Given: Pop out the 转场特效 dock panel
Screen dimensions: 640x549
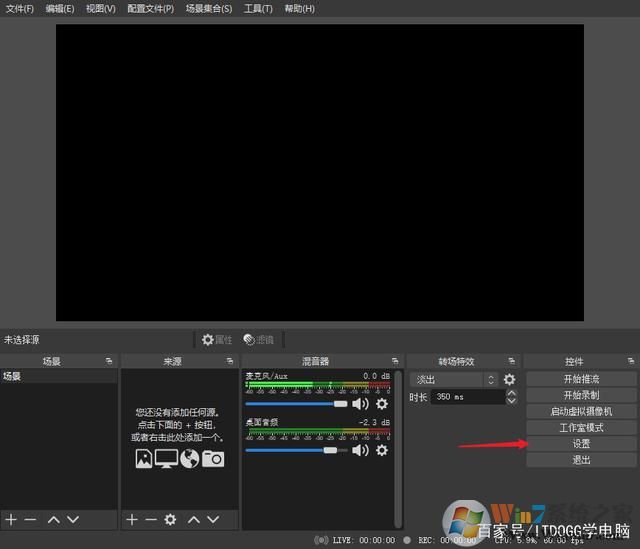Looking at the screenshot, I should [511, 361].
